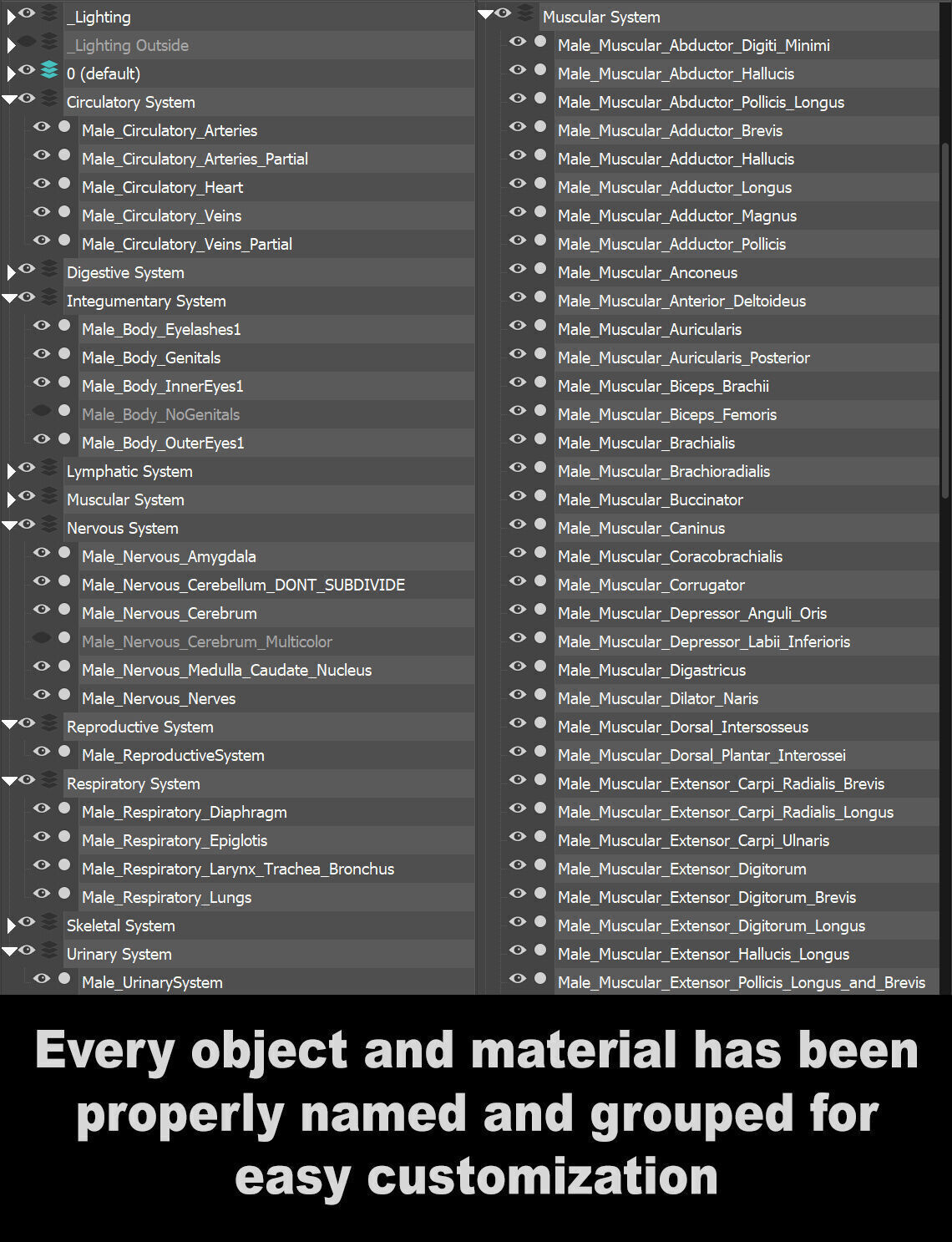Click the layer stack icon of 0 (default)
Screen dimensions: 952x1242
coord(49,71)
